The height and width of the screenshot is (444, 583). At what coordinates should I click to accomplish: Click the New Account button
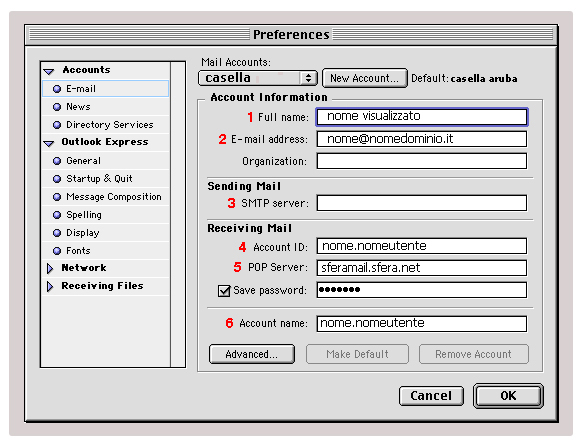(x=364, y=78)
